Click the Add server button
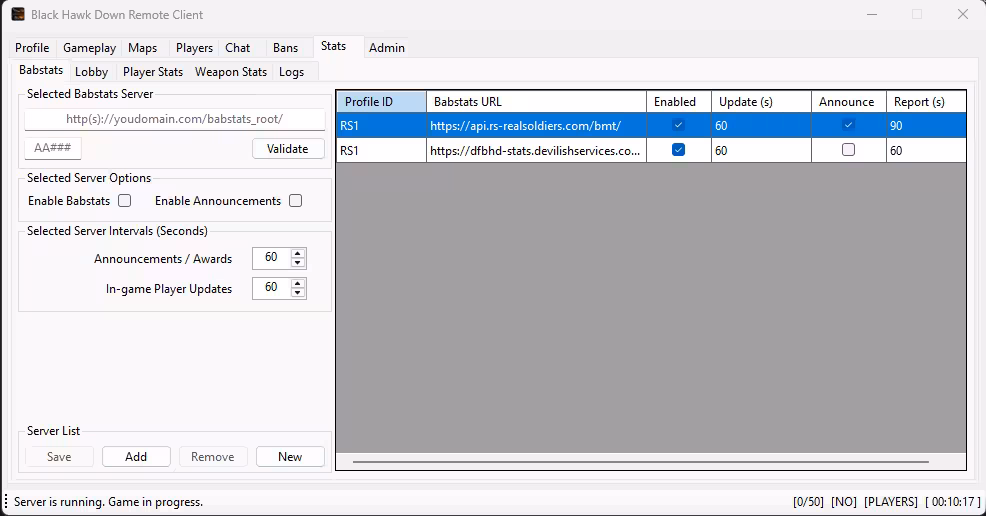 point(136,457)
